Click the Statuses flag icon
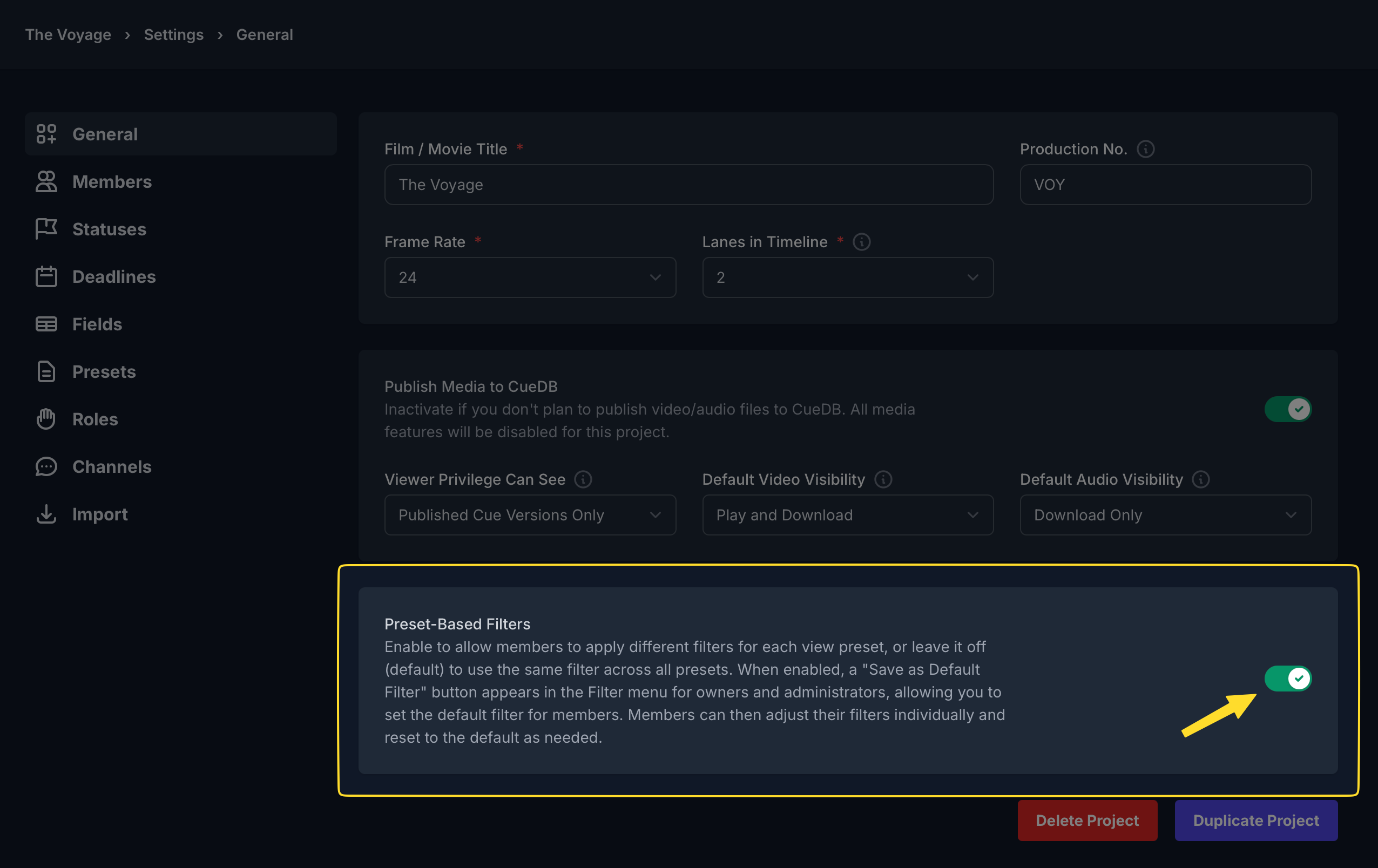The image size is (1378, 868). click(46, 229)
